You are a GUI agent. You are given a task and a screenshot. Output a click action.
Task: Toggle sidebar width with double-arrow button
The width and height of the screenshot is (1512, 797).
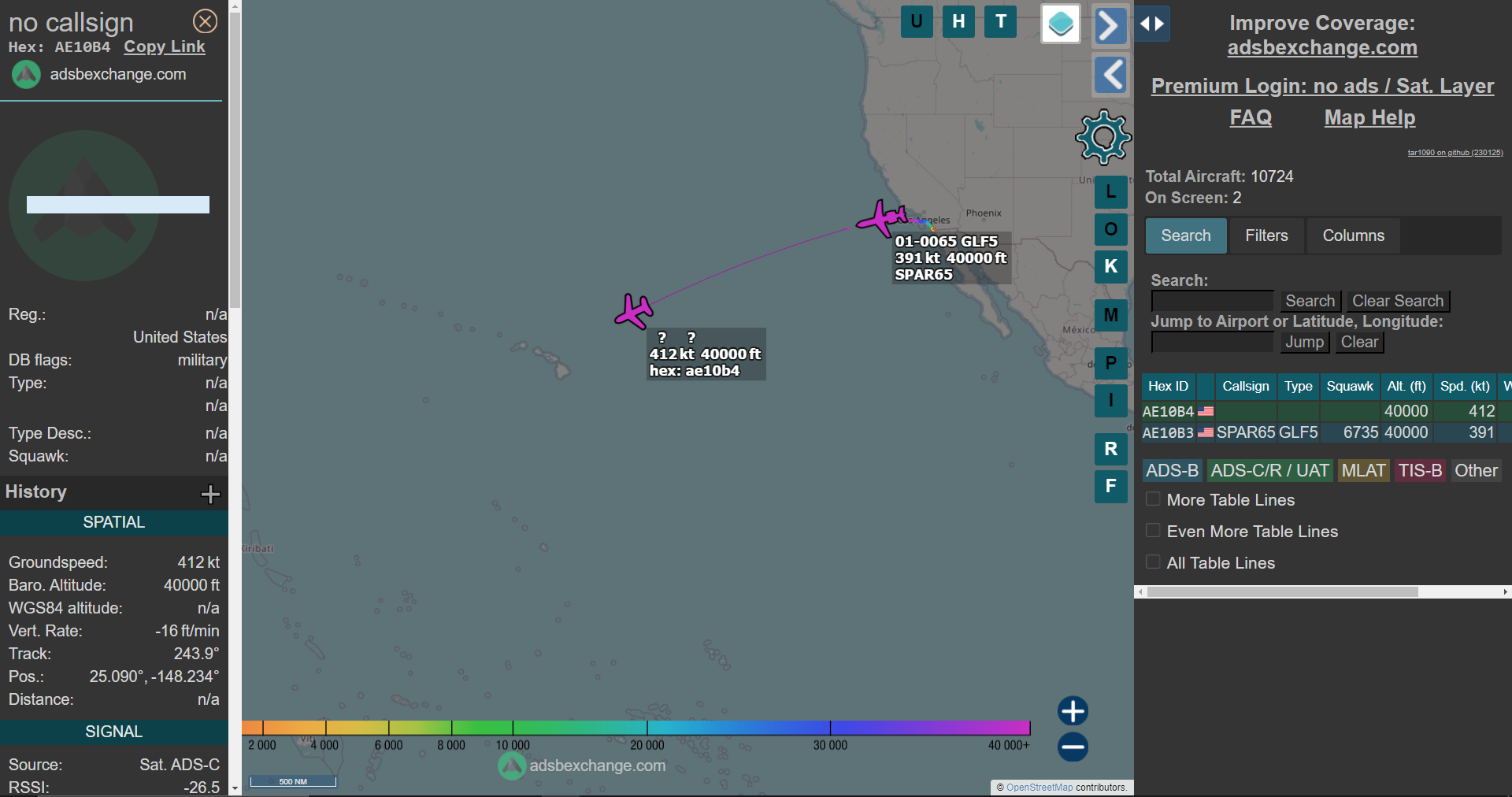click(1152, 24)
